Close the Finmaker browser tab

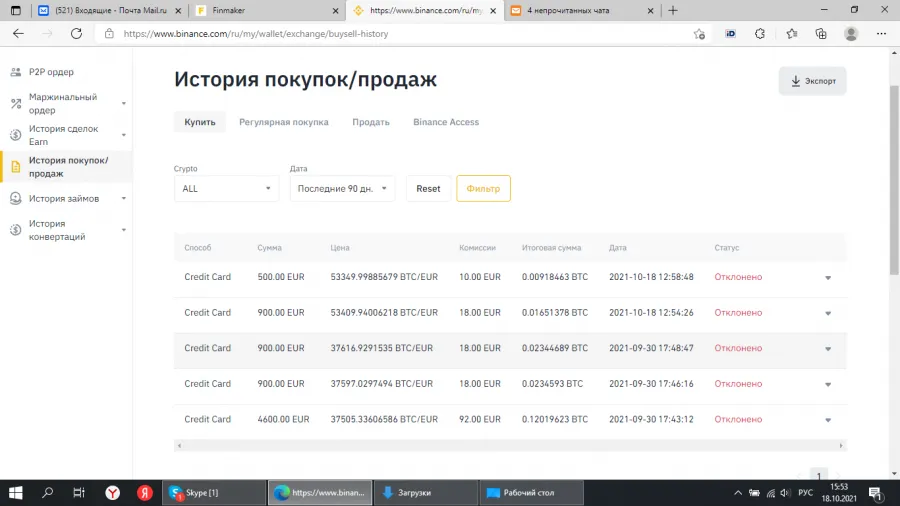335,10
